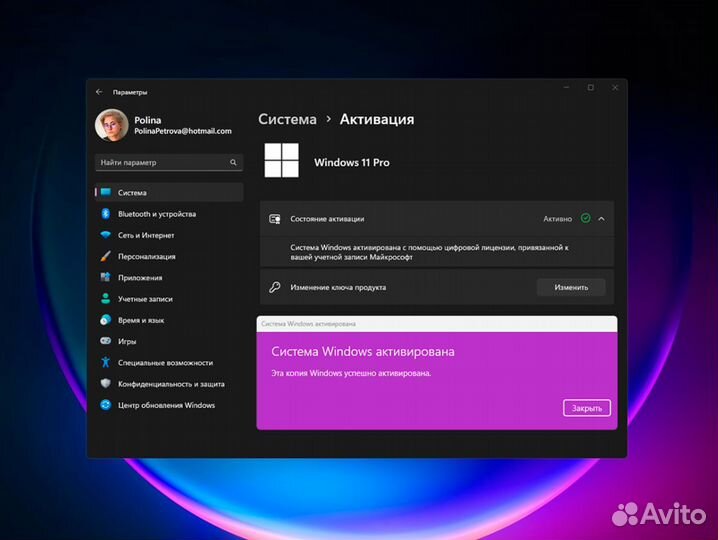Screen dimensions: 718x540
Task: Click the Состояние активации row label
Action: pyautogui.click(x=327, y=219)
